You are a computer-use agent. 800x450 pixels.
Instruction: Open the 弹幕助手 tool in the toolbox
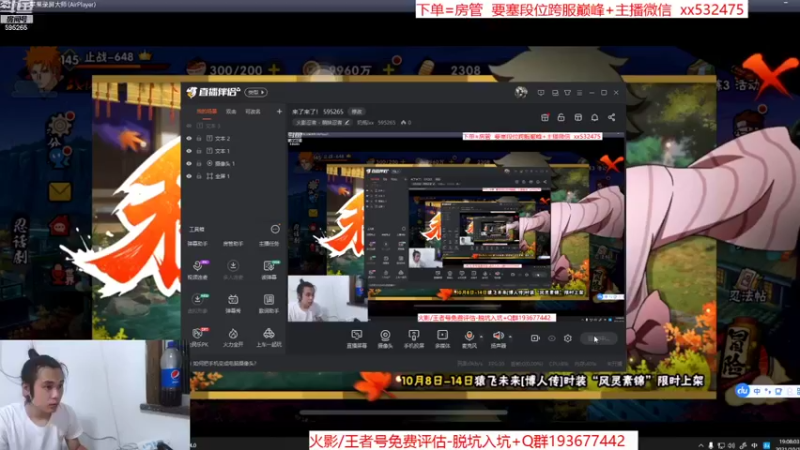[x=197, y=244]
